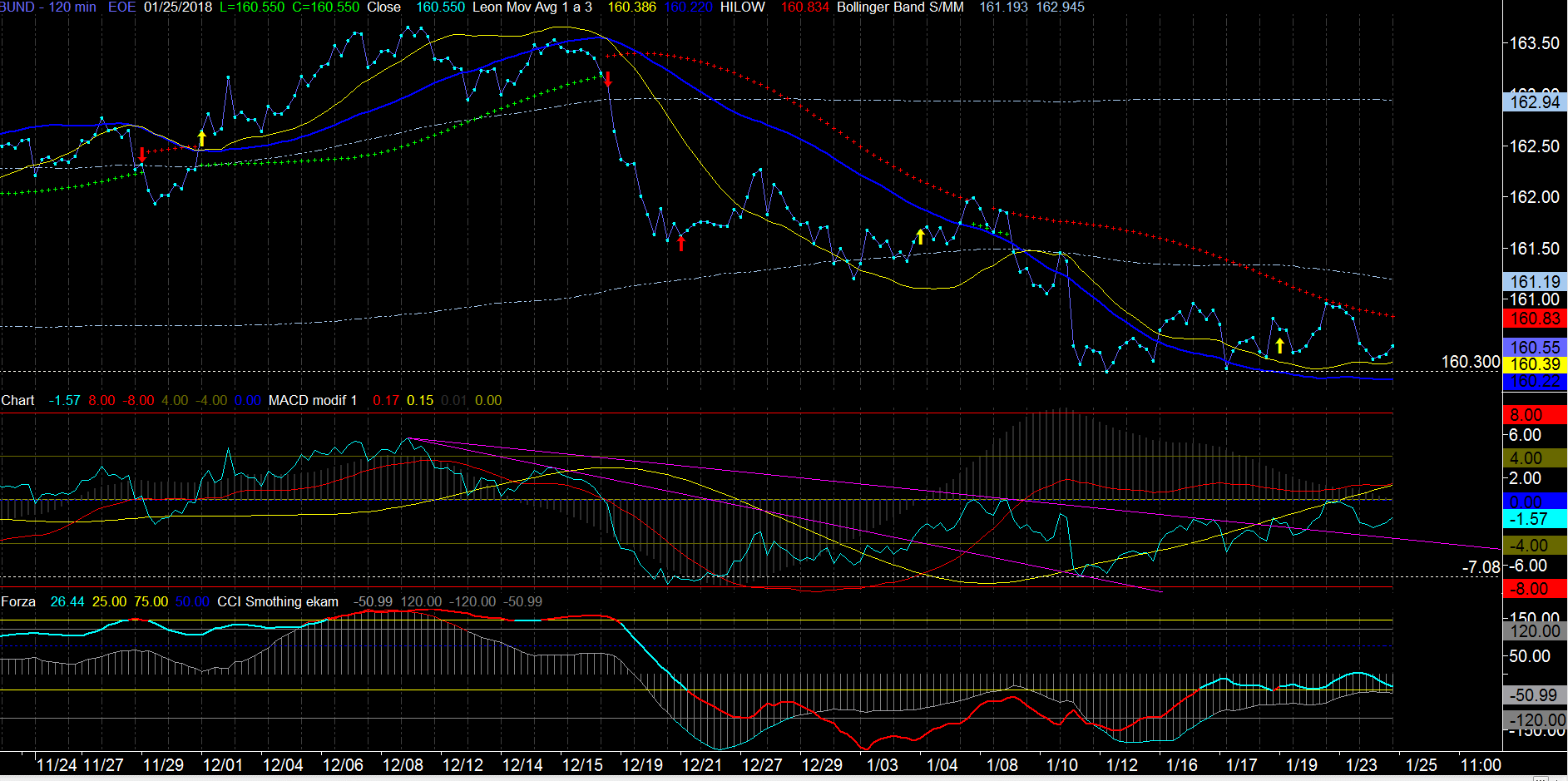This screenshot has height=781, width=1568.
Task: Click the 160.55 last price tag
Action: (x=1535, y=348)
